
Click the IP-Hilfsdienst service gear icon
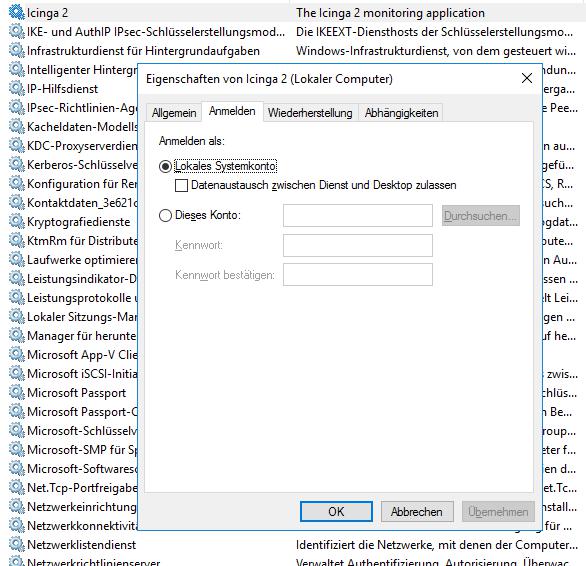click(x=17, y=89)
